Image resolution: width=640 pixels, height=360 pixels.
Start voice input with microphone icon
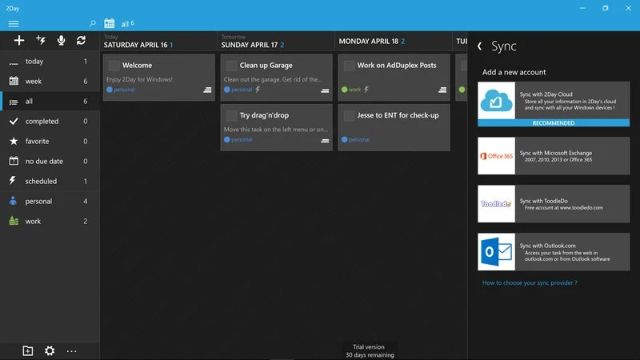pyautogui.click(x=61, y=40)
